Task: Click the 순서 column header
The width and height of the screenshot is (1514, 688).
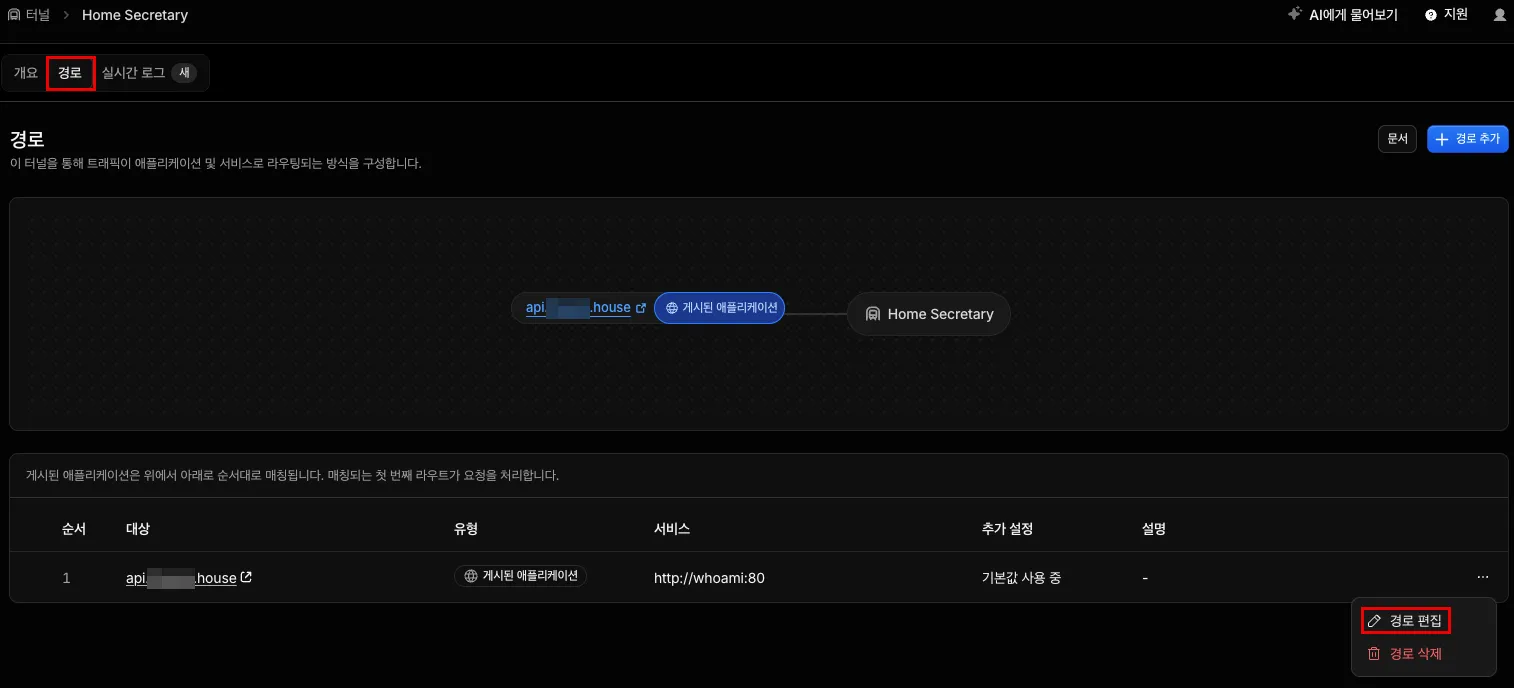Action: pyautogui.click(x=74, y=528)
